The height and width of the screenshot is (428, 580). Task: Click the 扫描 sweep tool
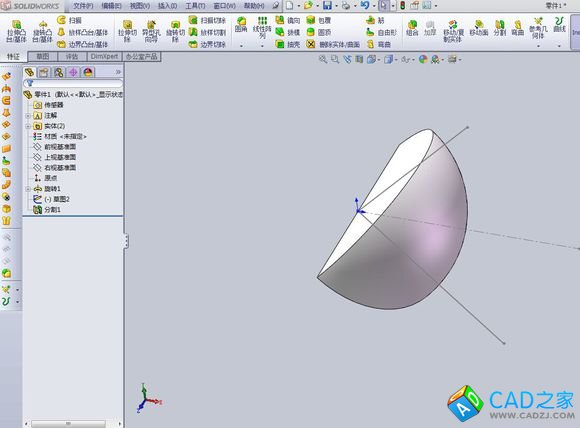click(x=70, y=20)
